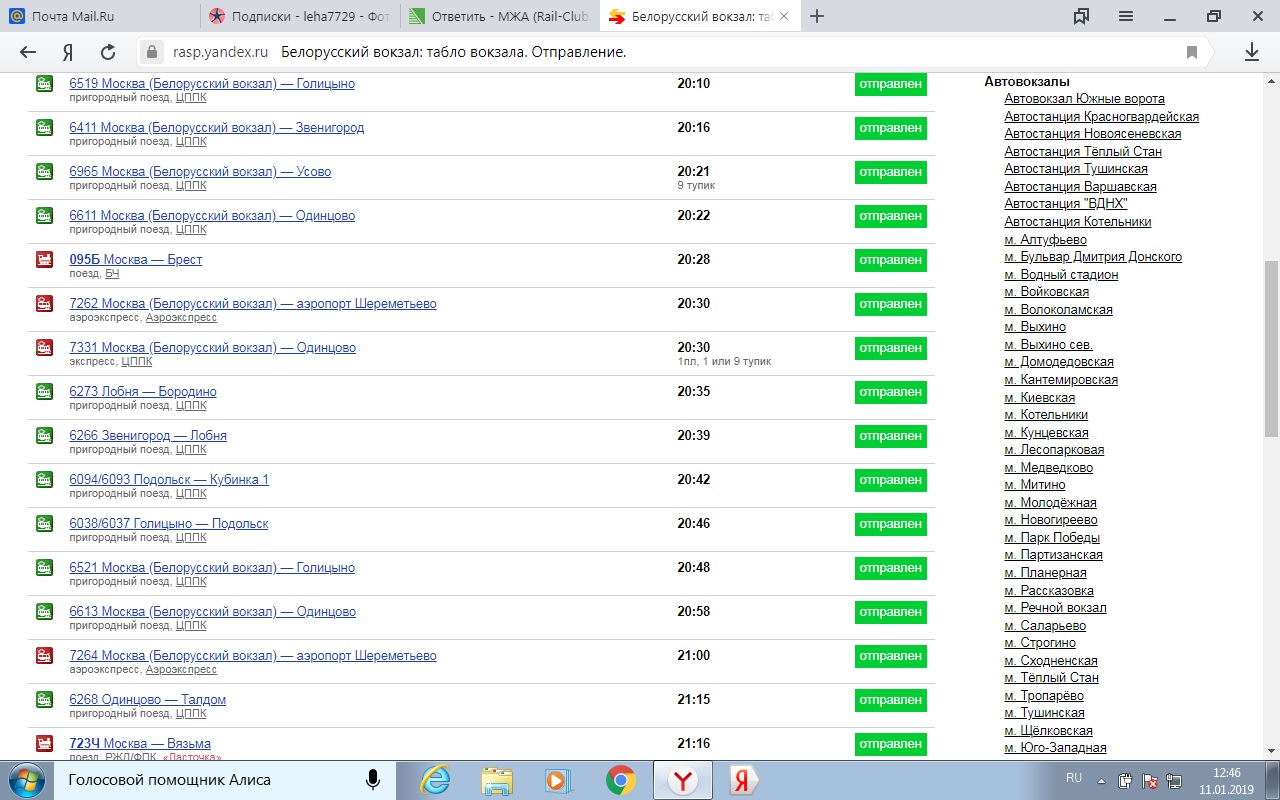Bookmark this page via address bar icon
The width and height of the screenshot is (1280, 800).
[1192, 52]
